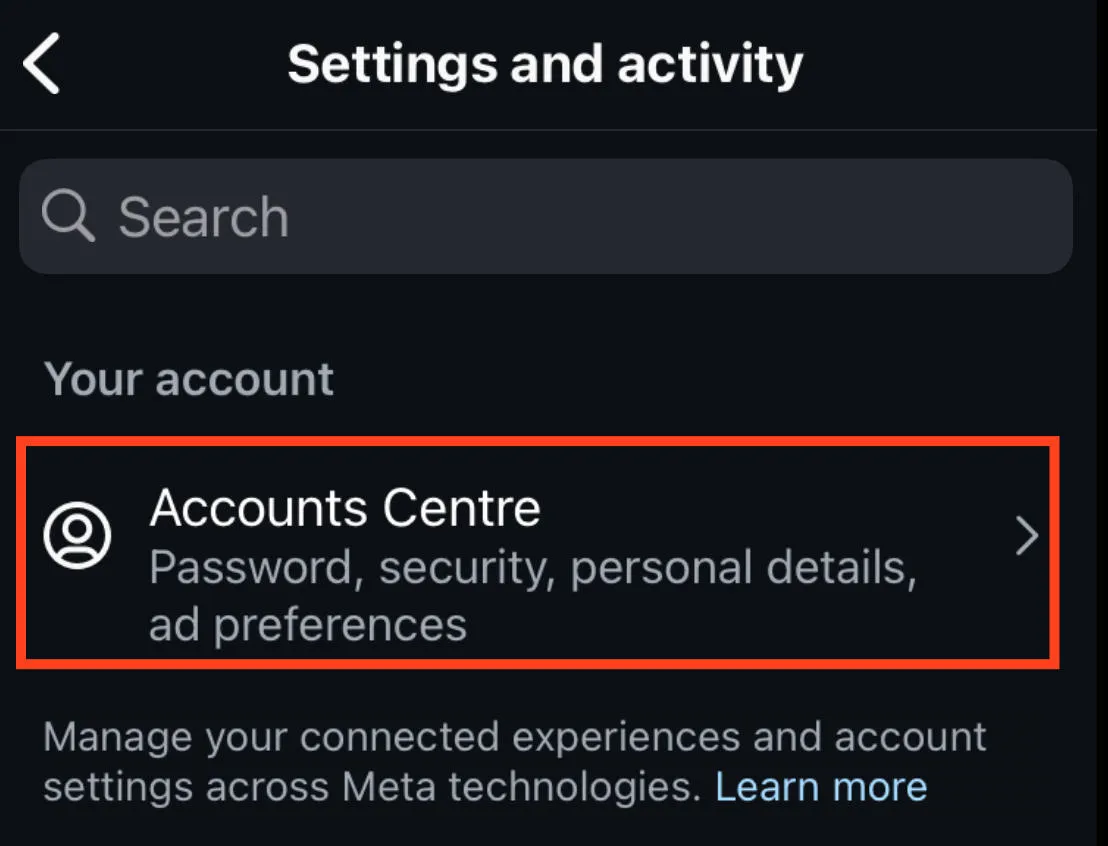The width and height of the screenshot is (1108, 846).
Task: Focus the Search settings input field
Action: [x=545, y=216]
